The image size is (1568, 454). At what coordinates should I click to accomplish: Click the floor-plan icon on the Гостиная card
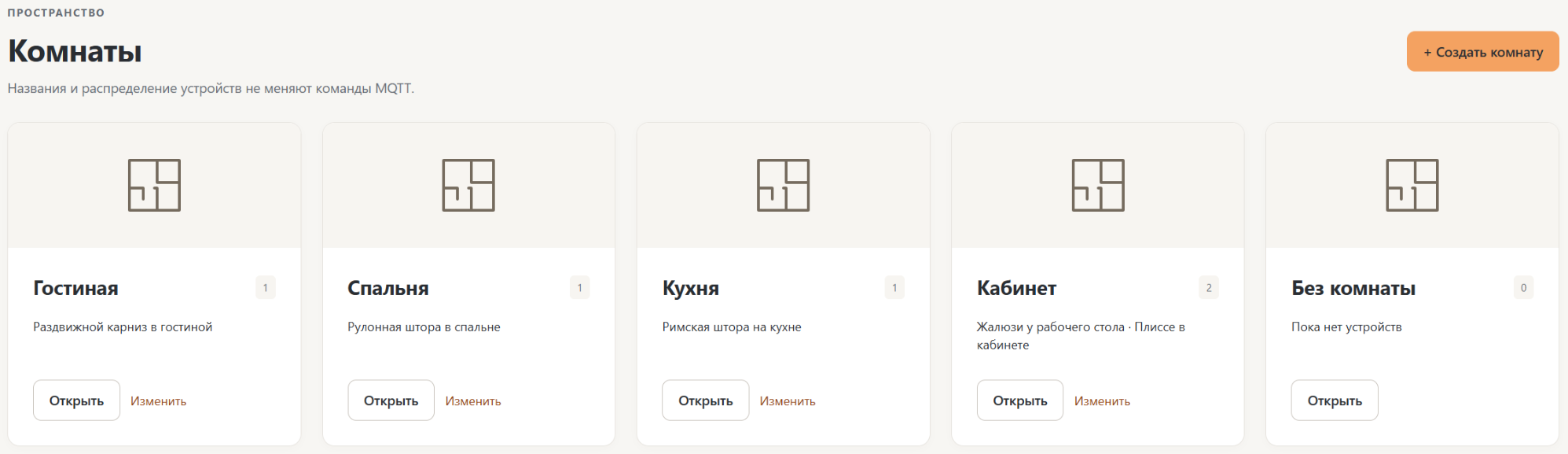coord(154,185)
